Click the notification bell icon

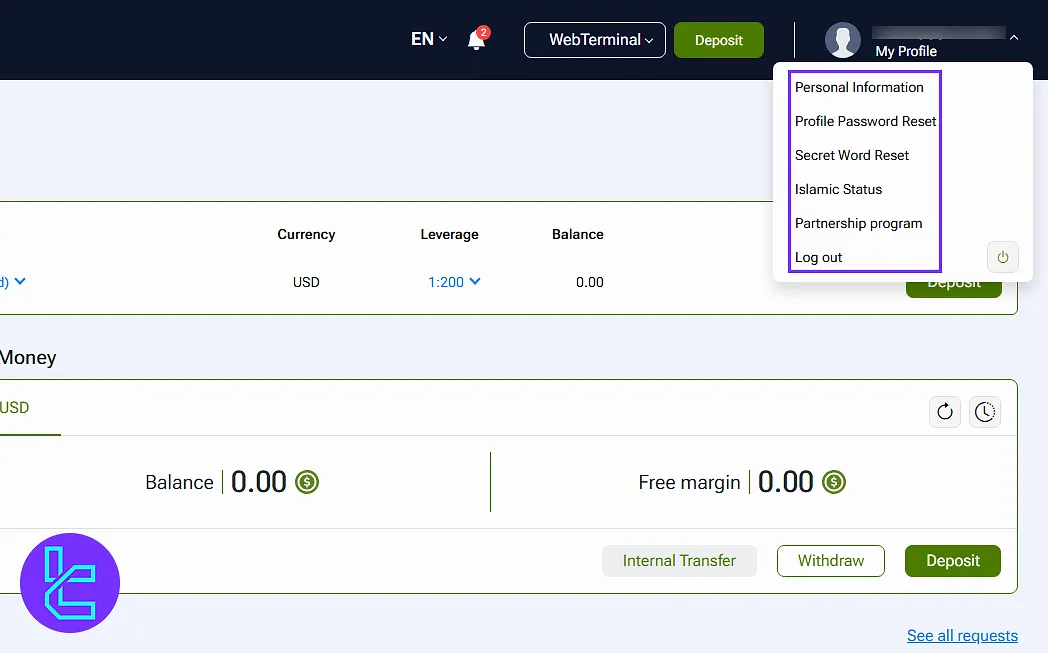477,40
